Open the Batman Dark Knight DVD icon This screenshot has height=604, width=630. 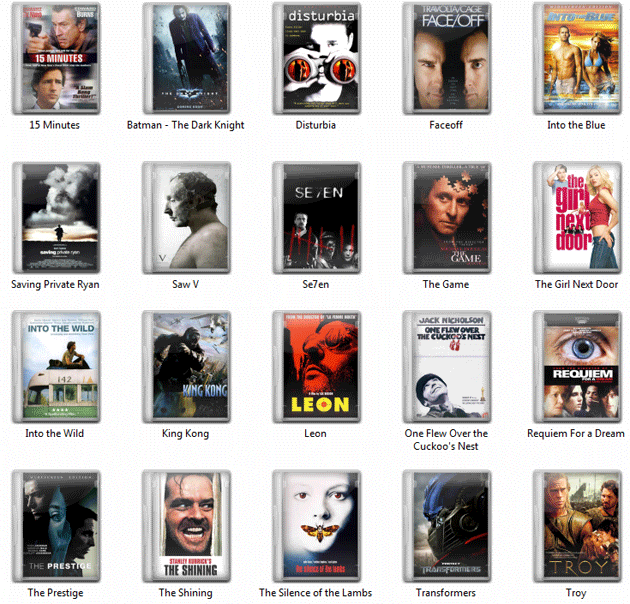coord(186,58)
